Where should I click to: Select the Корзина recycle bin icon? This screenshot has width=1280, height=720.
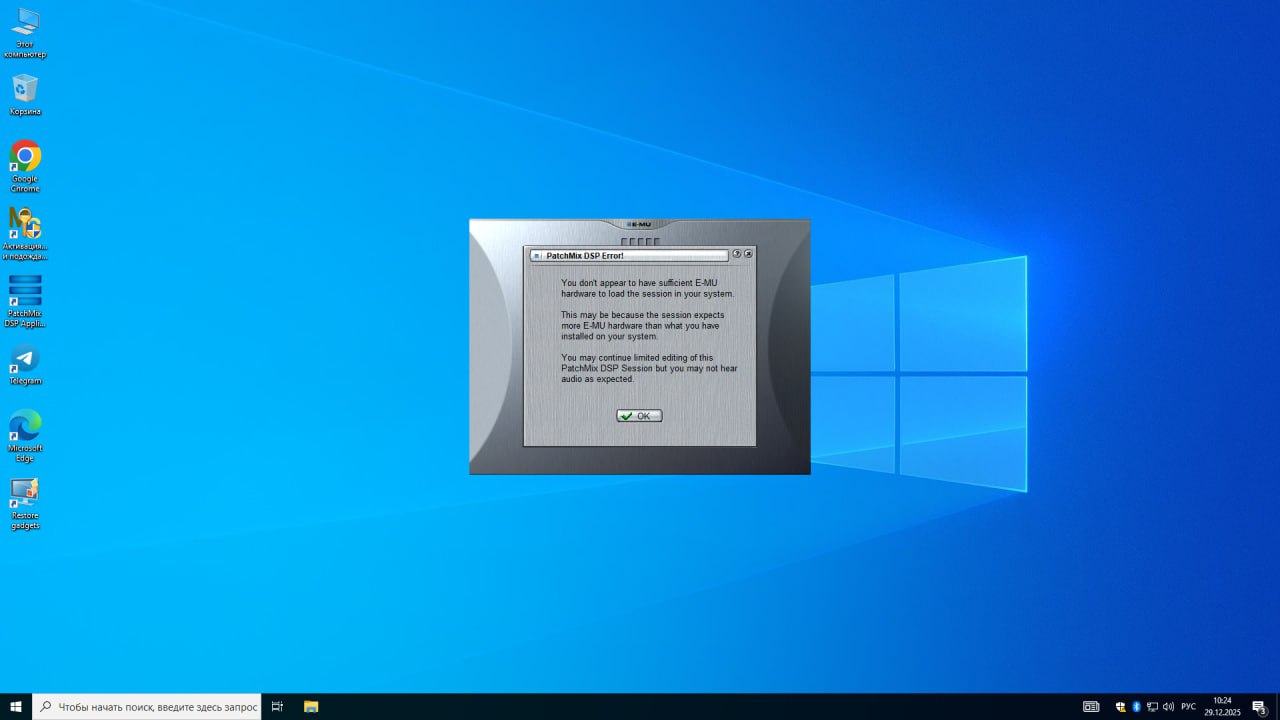25,89
